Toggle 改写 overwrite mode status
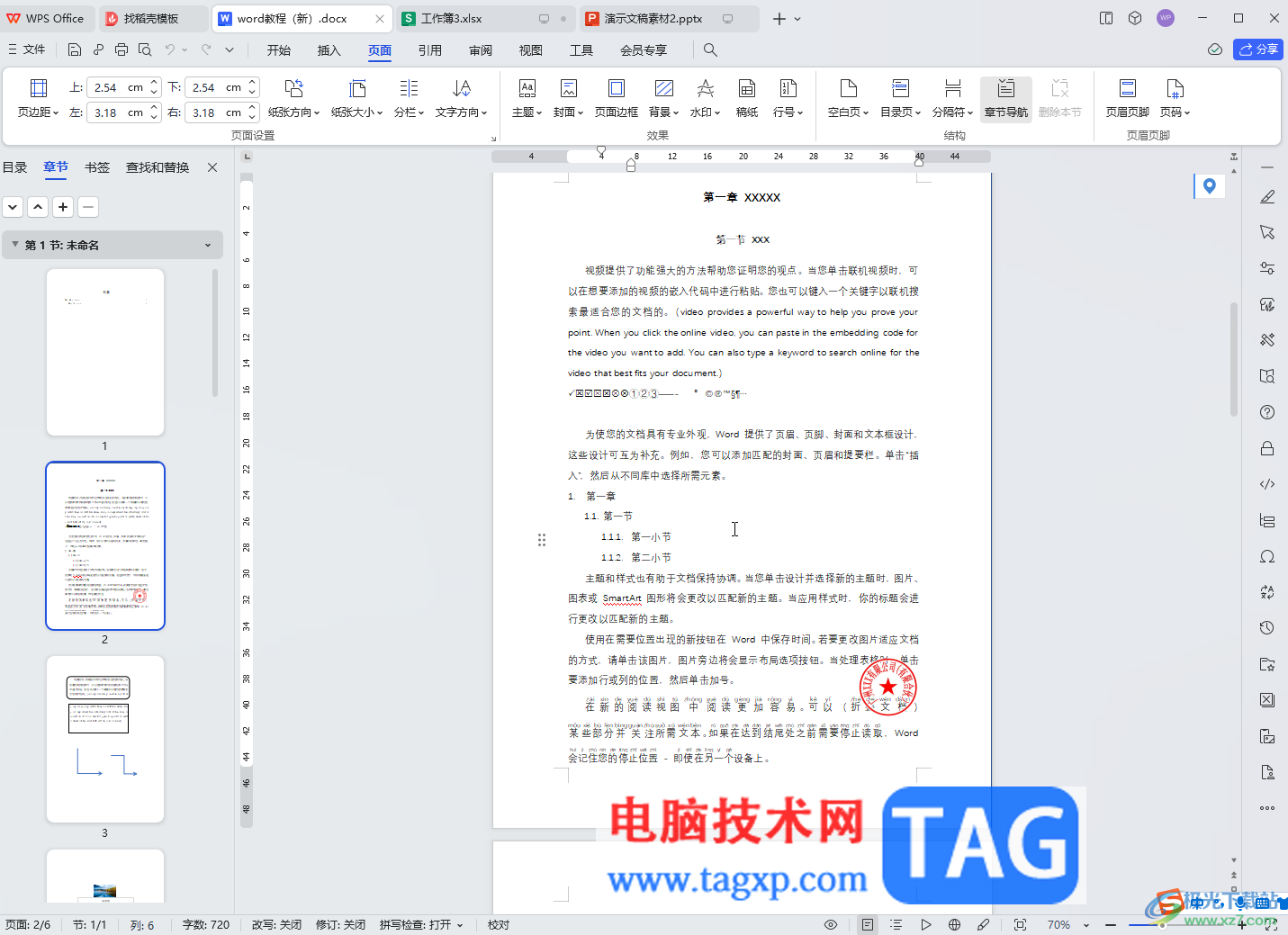Viewport: 1288px width, 935px height. pyautogui.click(x=276, y=924)
